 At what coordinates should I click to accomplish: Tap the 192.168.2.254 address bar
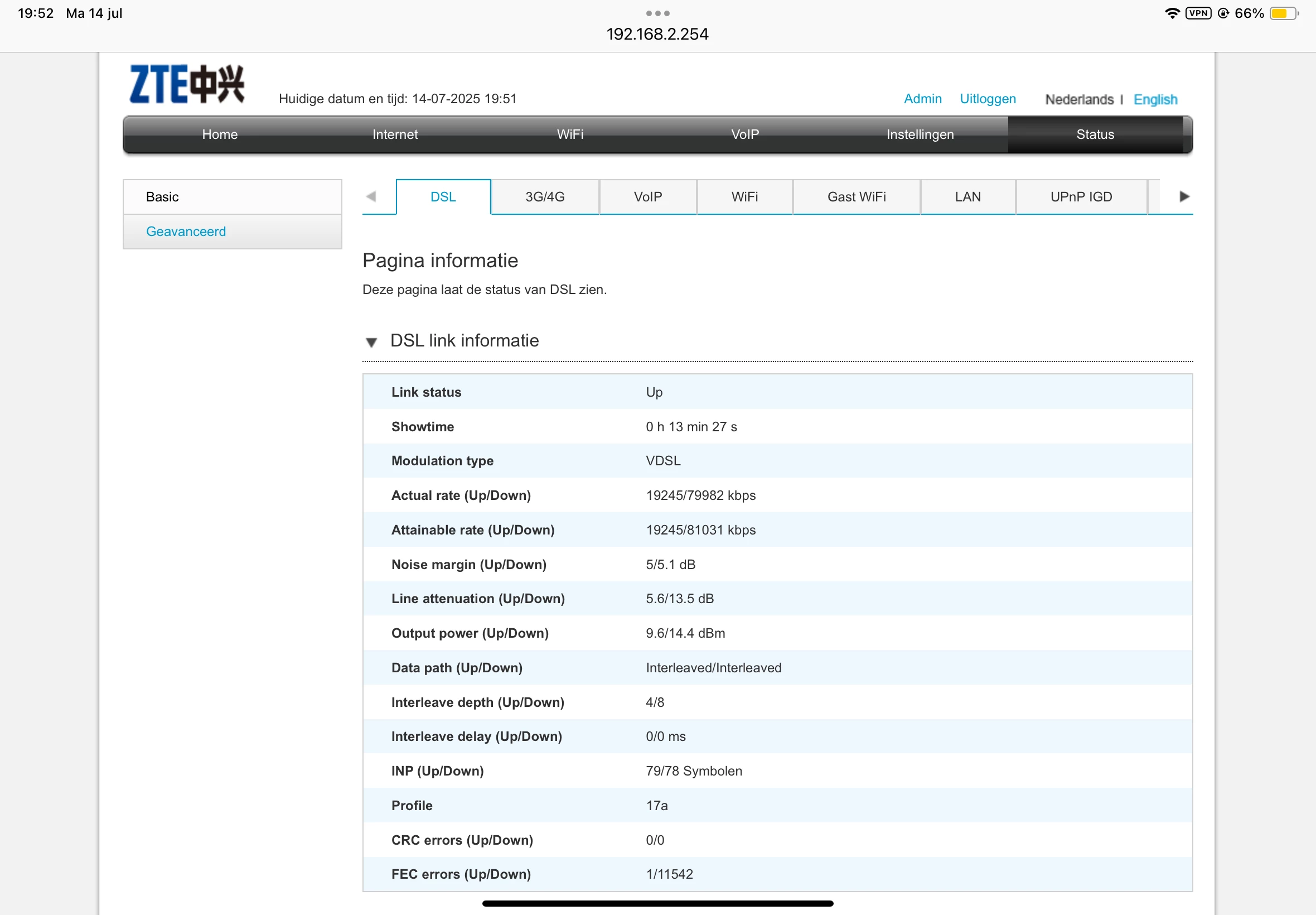(x=657, y=35)
